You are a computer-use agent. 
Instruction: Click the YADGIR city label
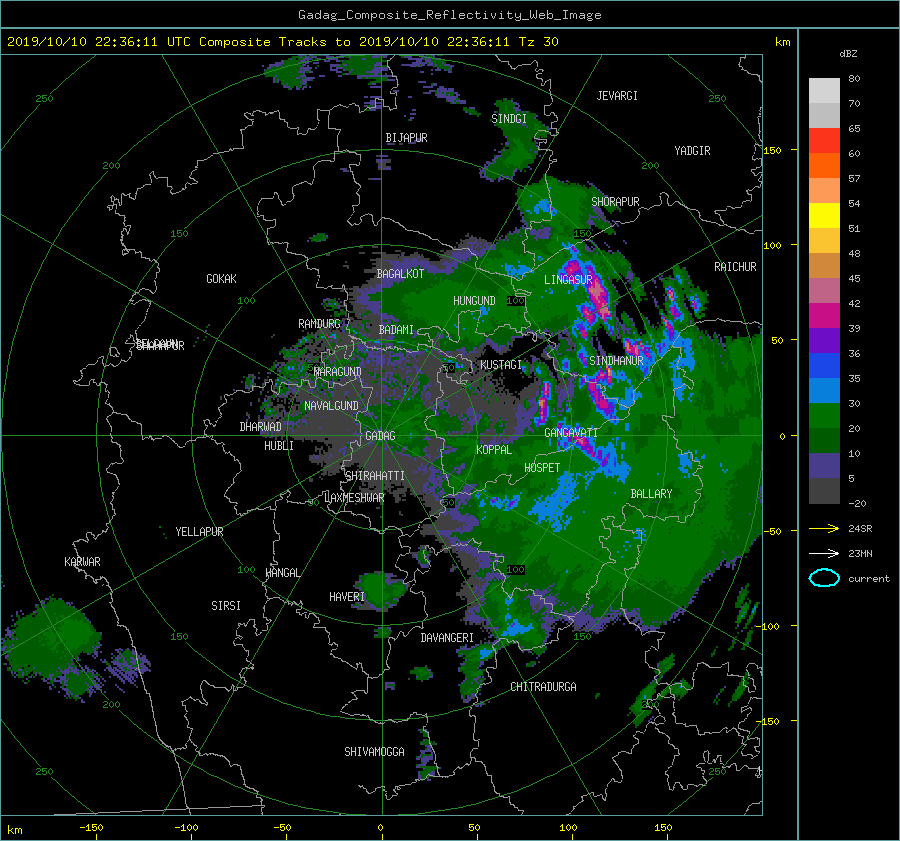692,151
